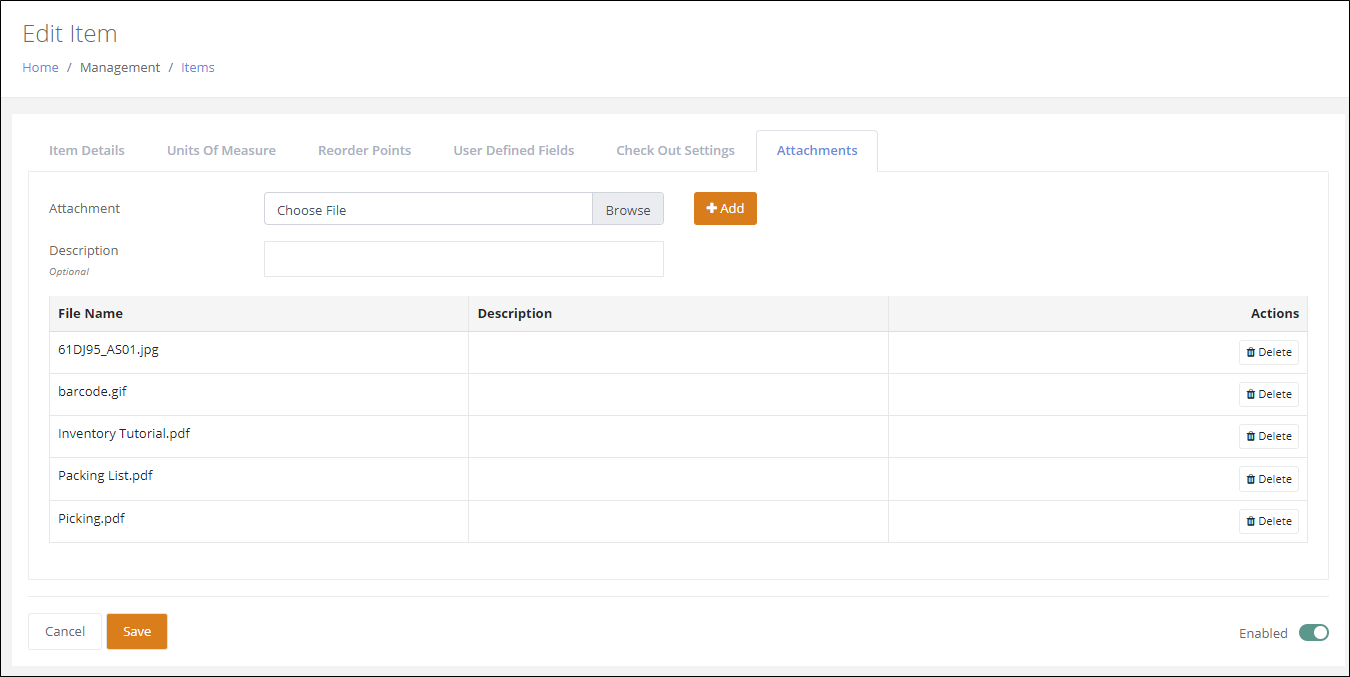Screen dimensions: 1350x677
Task: Delete the barcode.gif attachment
Action: (1268, 394)
